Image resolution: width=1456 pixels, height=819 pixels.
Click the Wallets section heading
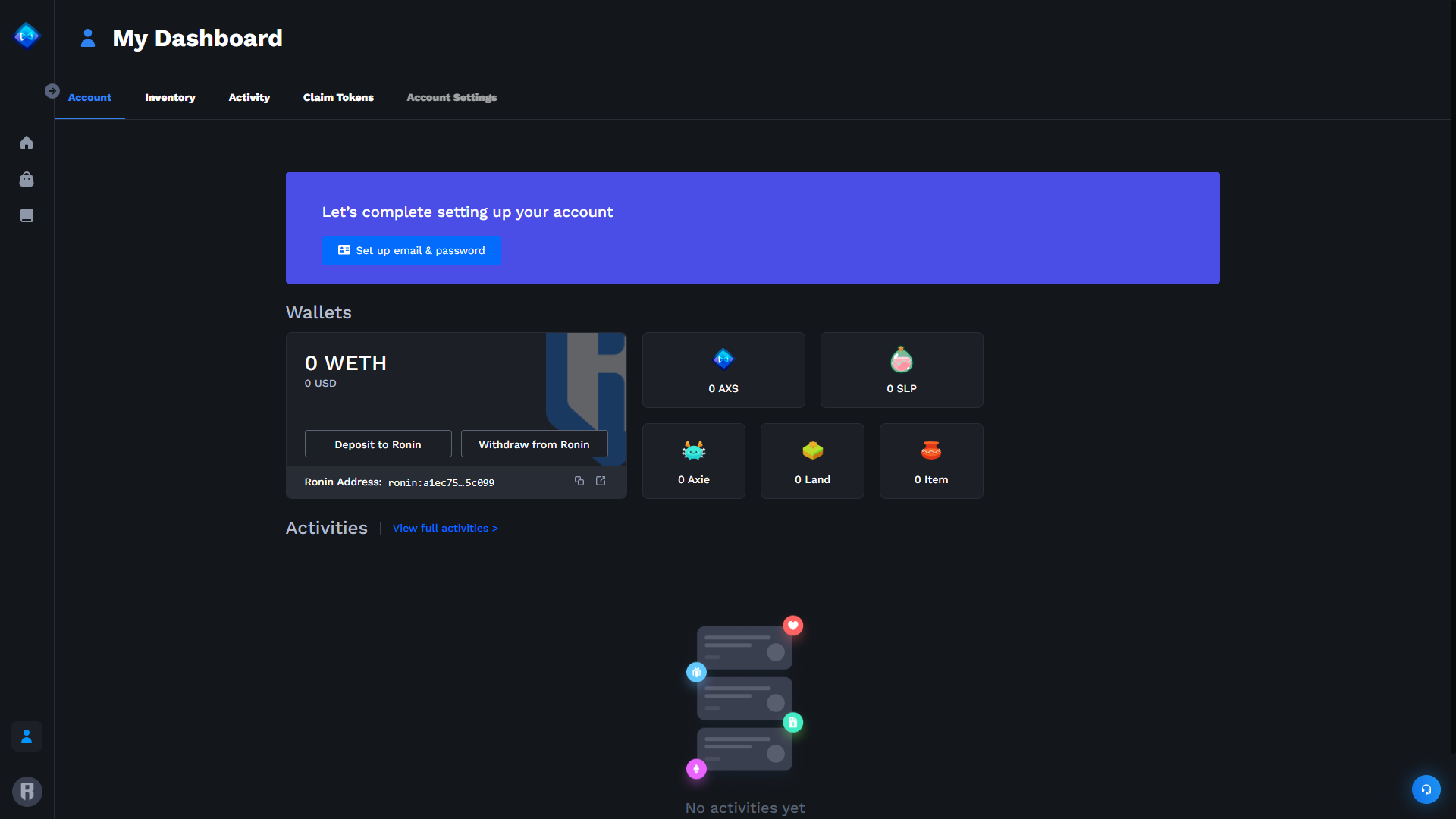(x=318, y=312)
